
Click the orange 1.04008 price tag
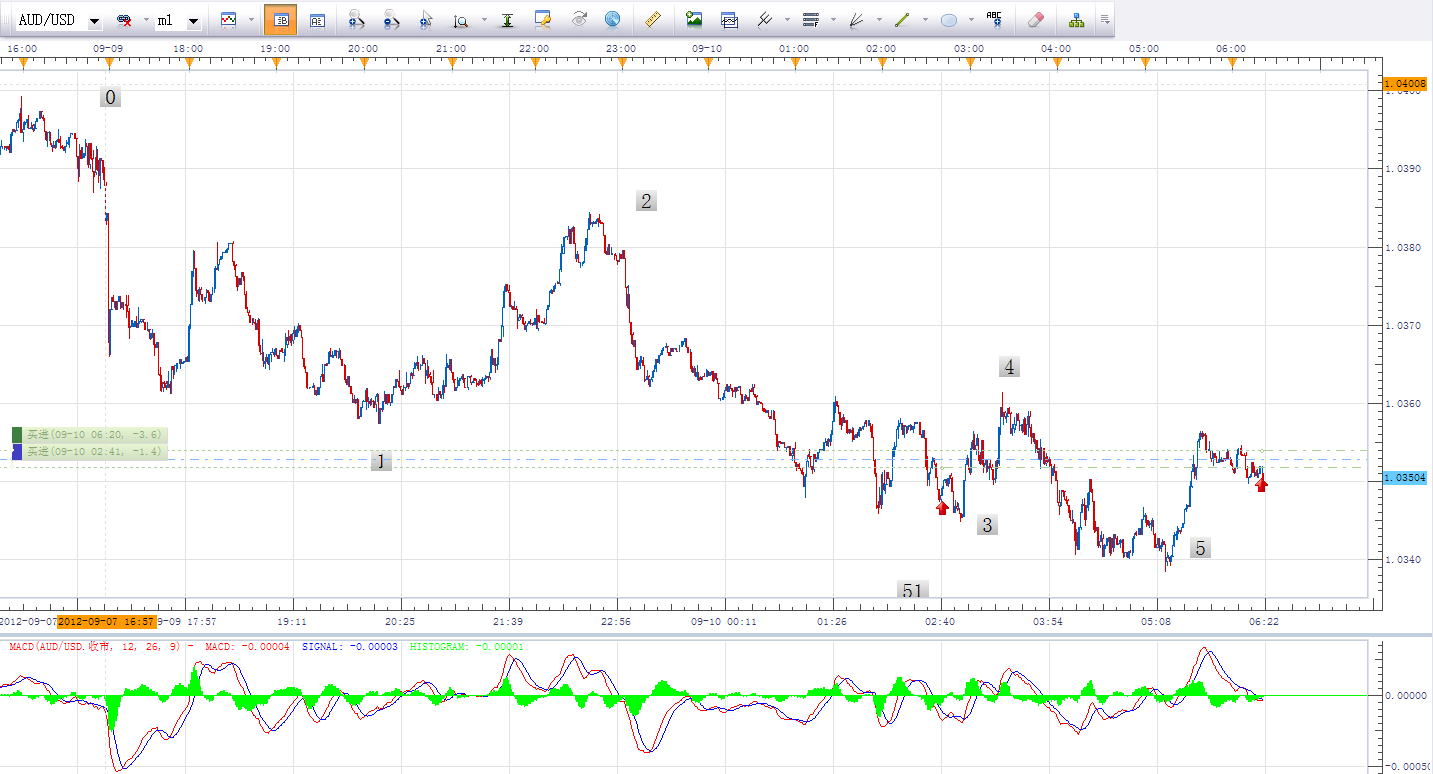click(x=1404, y=85)
